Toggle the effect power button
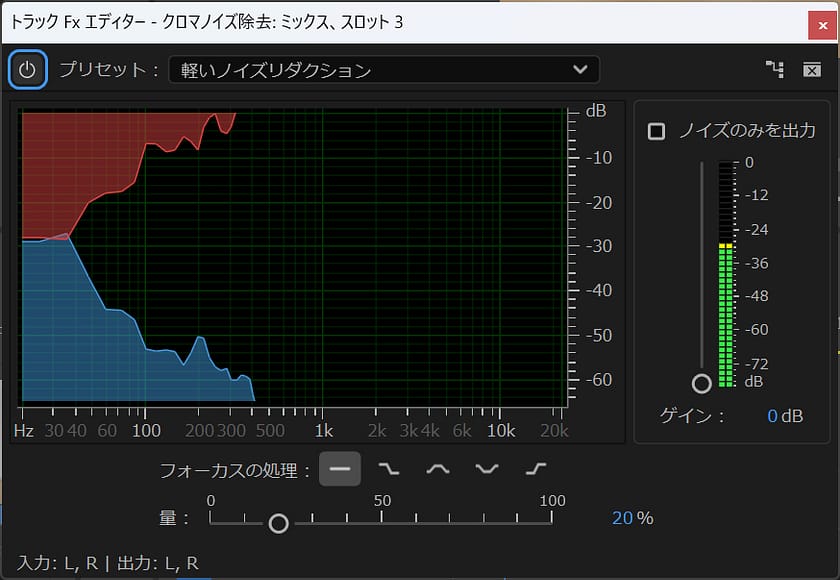Image resolution: width=840 pixels, height=580 pixels. (27, 70)
